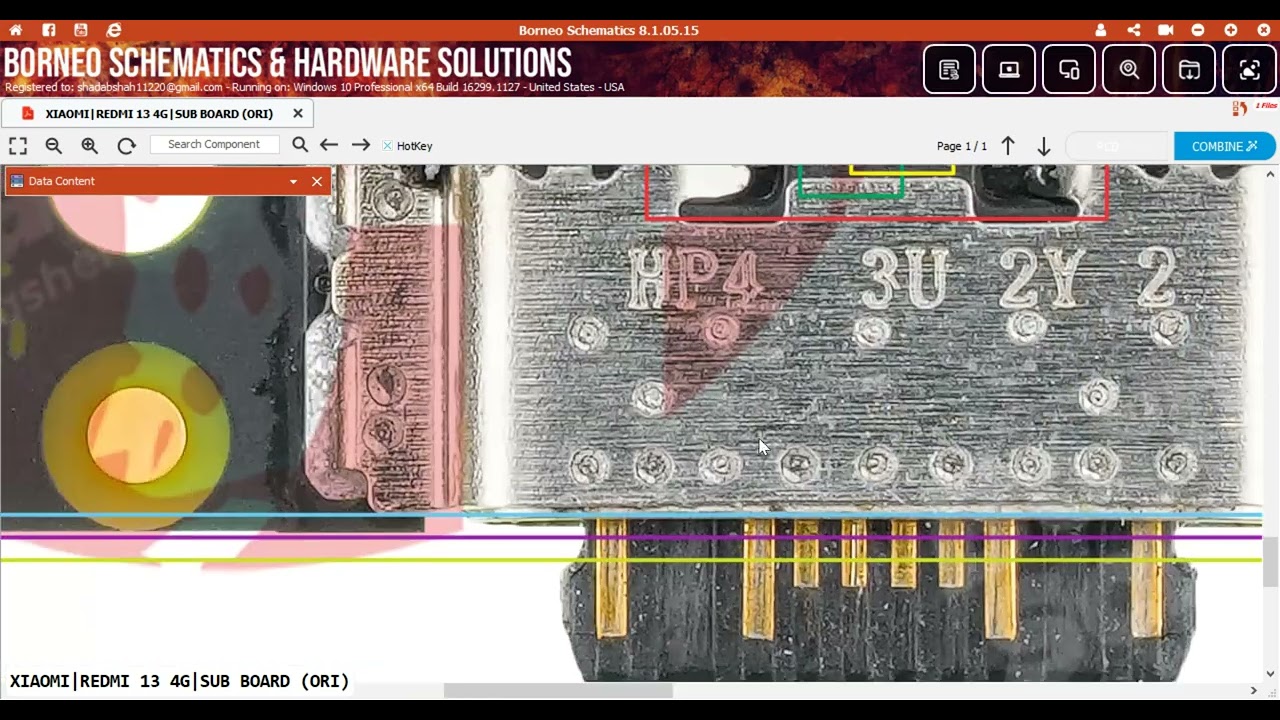Go to next page with down arrow

click(x=1043, y=146)
